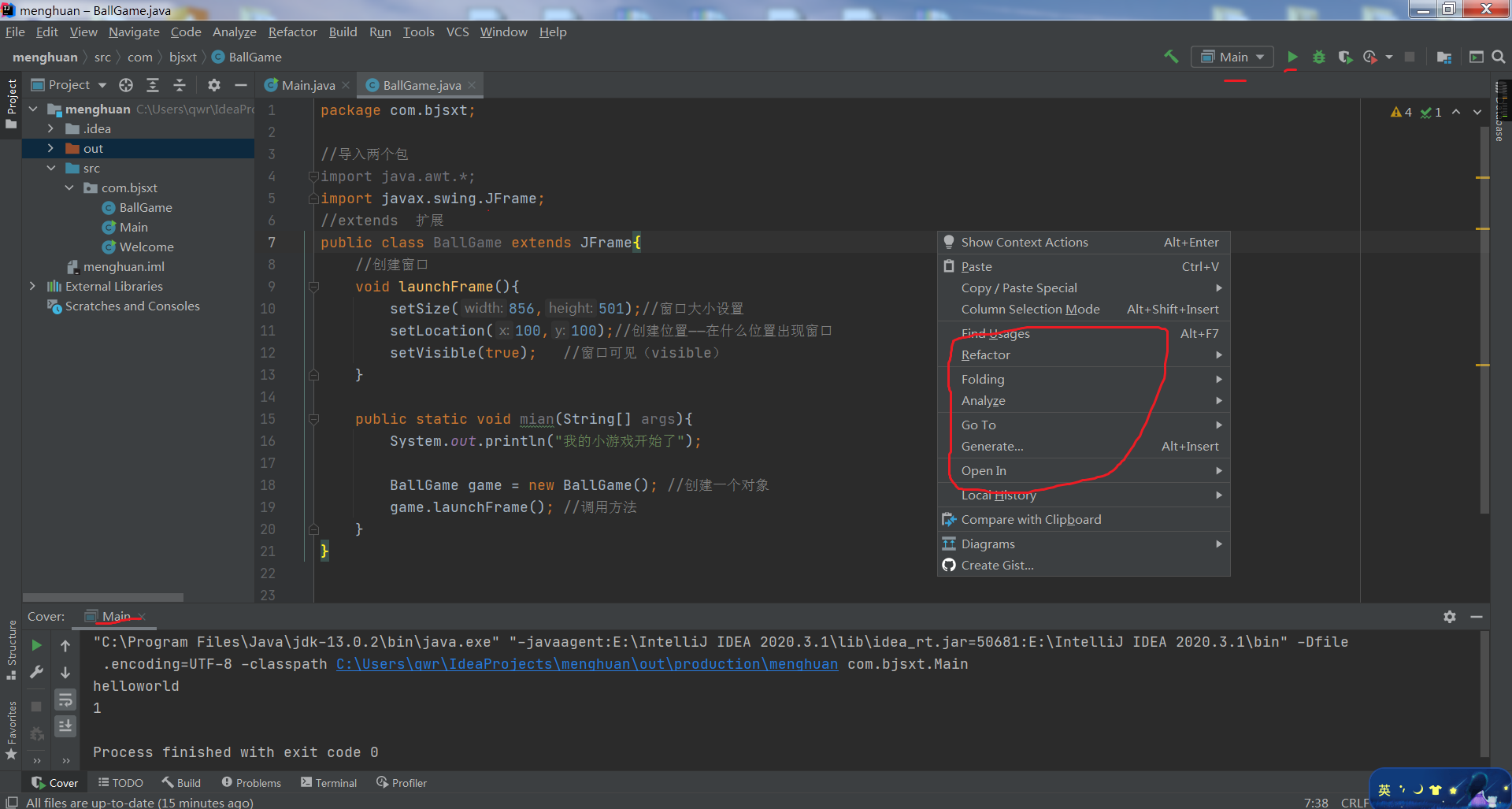The image size is (1512, 809).
Task: Toggle scroll to end of console
Action: [x=65, y=726]
